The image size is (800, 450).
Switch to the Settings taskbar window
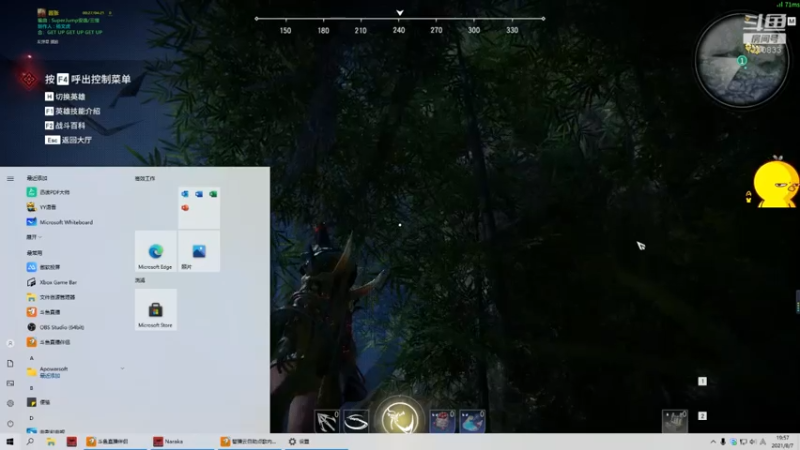click(316, 441)
